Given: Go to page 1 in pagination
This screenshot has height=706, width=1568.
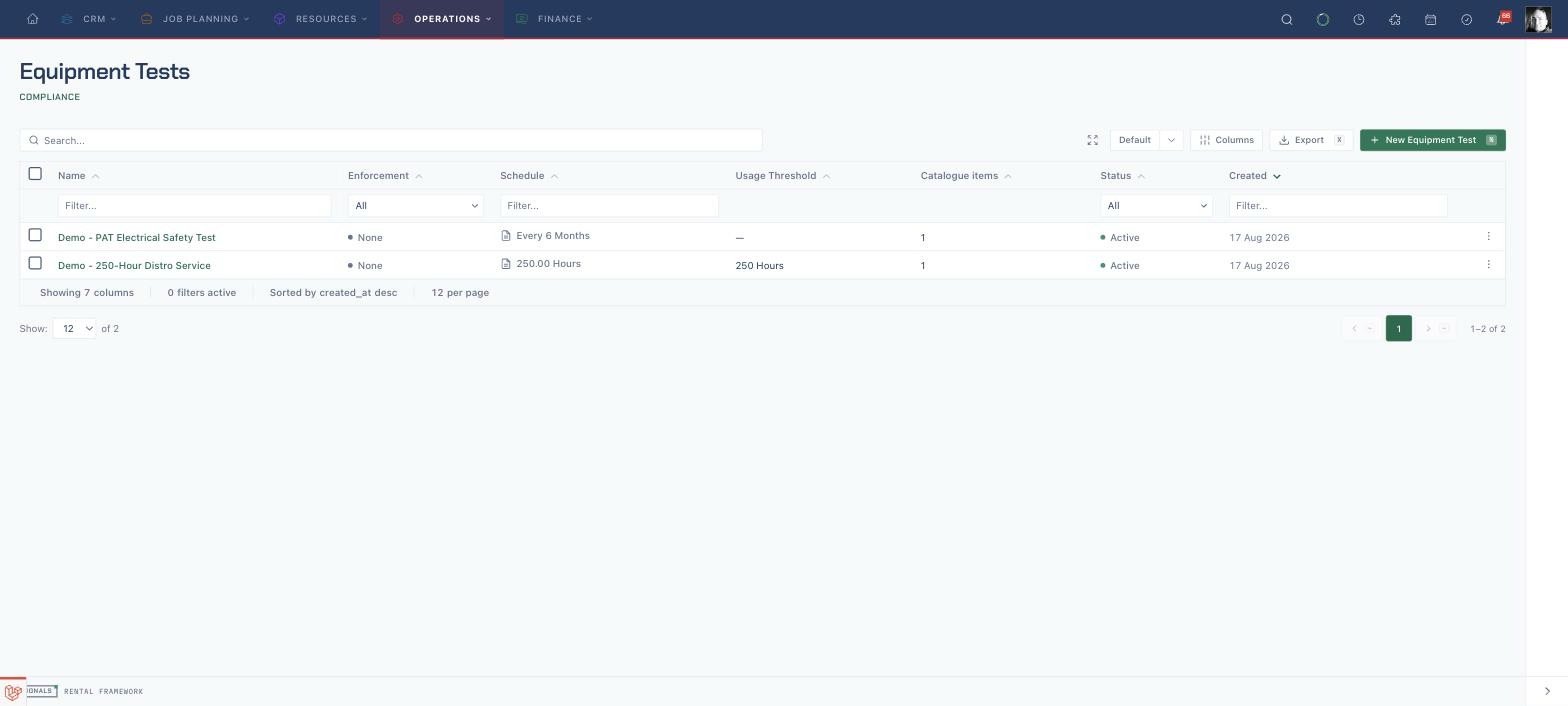Looking at the screenshot, I should [1399, 328].
